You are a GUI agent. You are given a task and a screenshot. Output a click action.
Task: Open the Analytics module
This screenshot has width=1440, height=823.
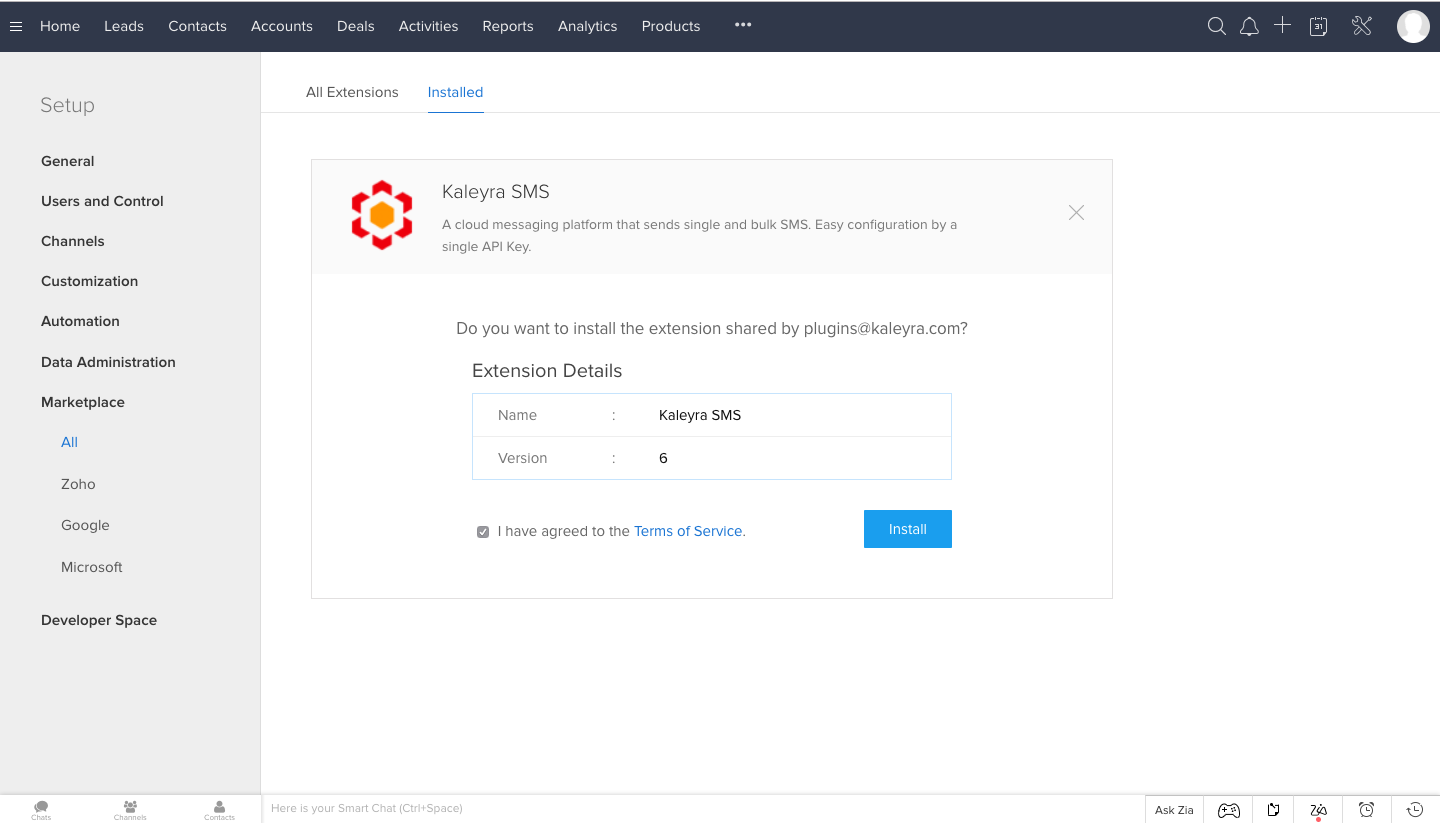tap(588, 26)
